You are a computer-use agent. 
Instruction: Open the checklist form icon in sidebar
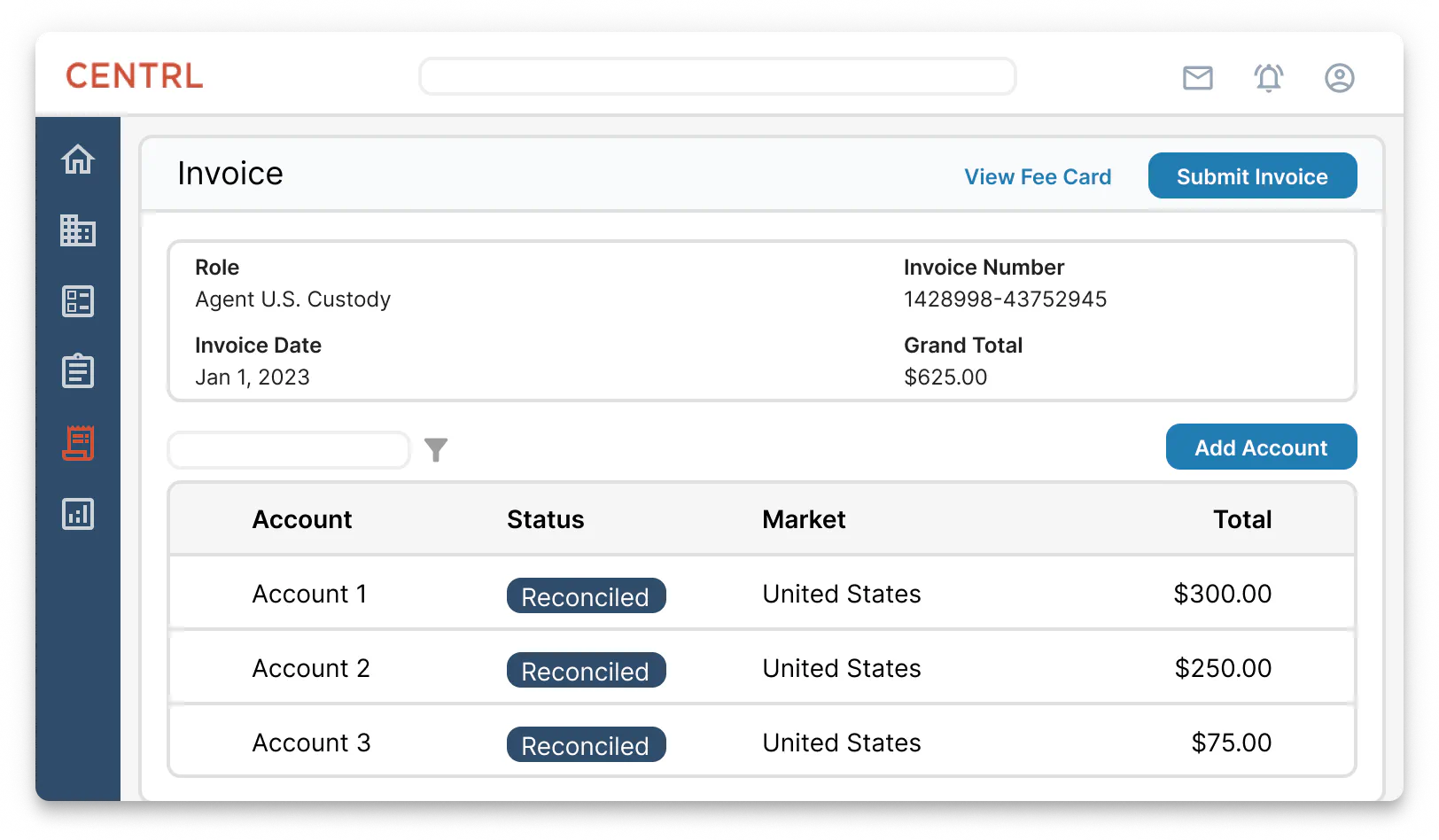78,301
